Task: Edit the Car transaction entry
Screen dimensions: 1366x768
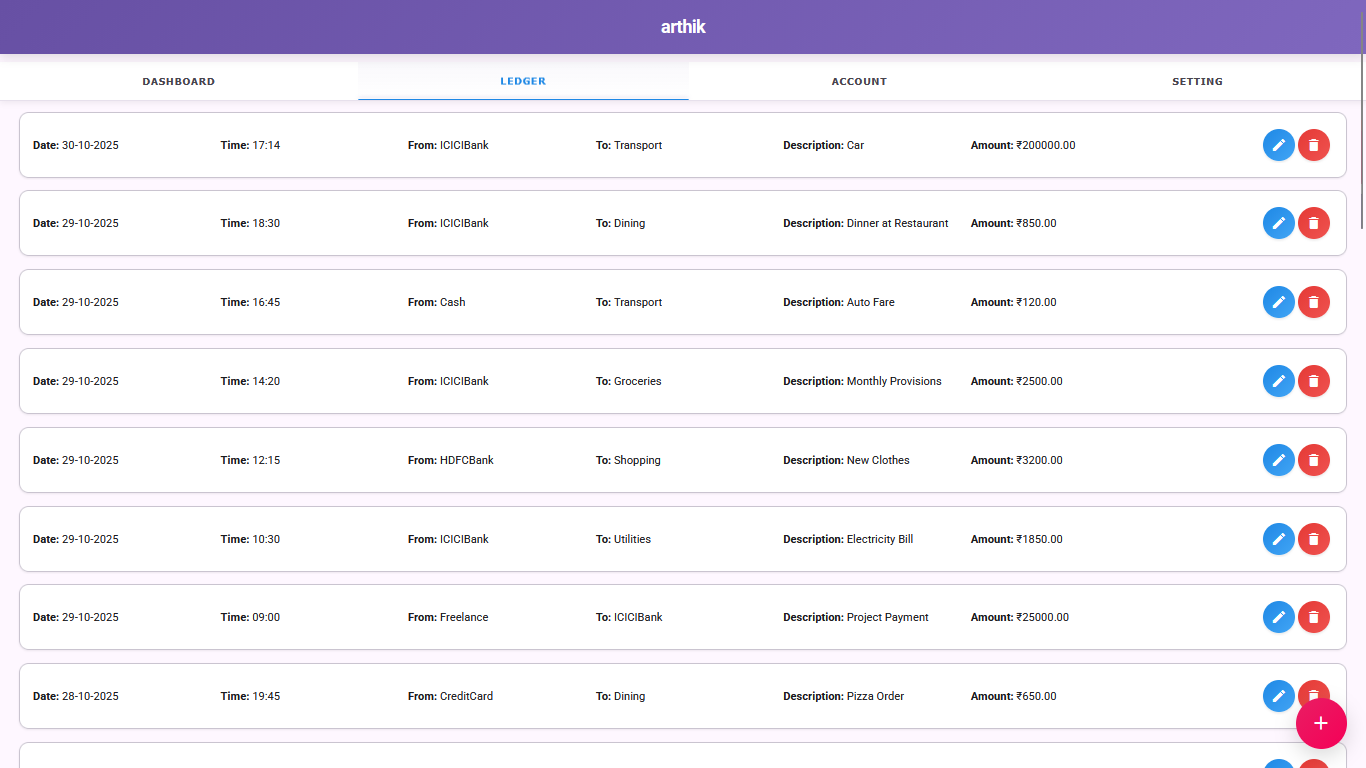Action: click(x=1278, y=145)
